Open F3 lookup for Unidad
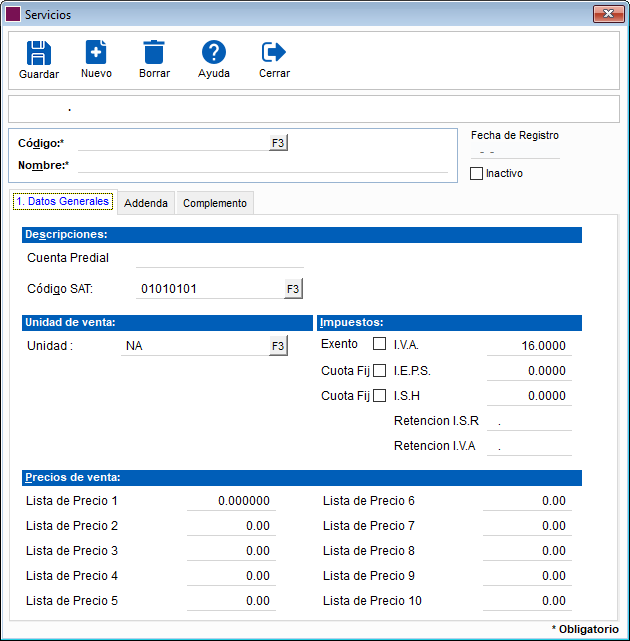Viewport: 630px width, 641px height. pyautogui.click(x=278, y=346)
